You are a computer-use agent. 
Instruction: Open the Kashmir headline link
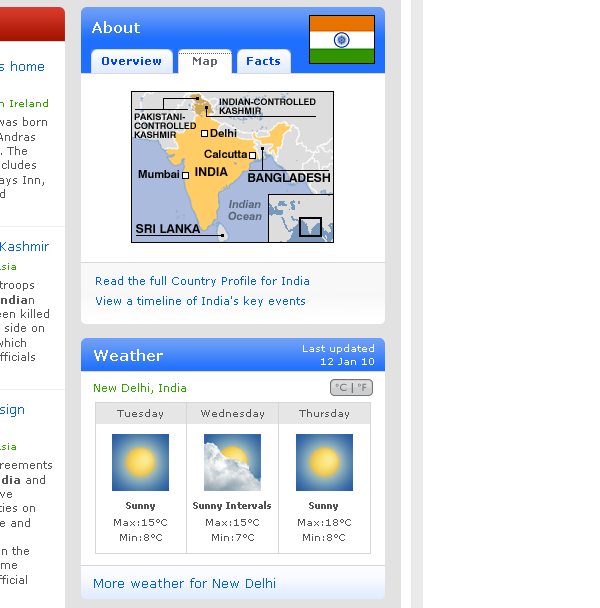pyautogui.click(x=24, y=247)
